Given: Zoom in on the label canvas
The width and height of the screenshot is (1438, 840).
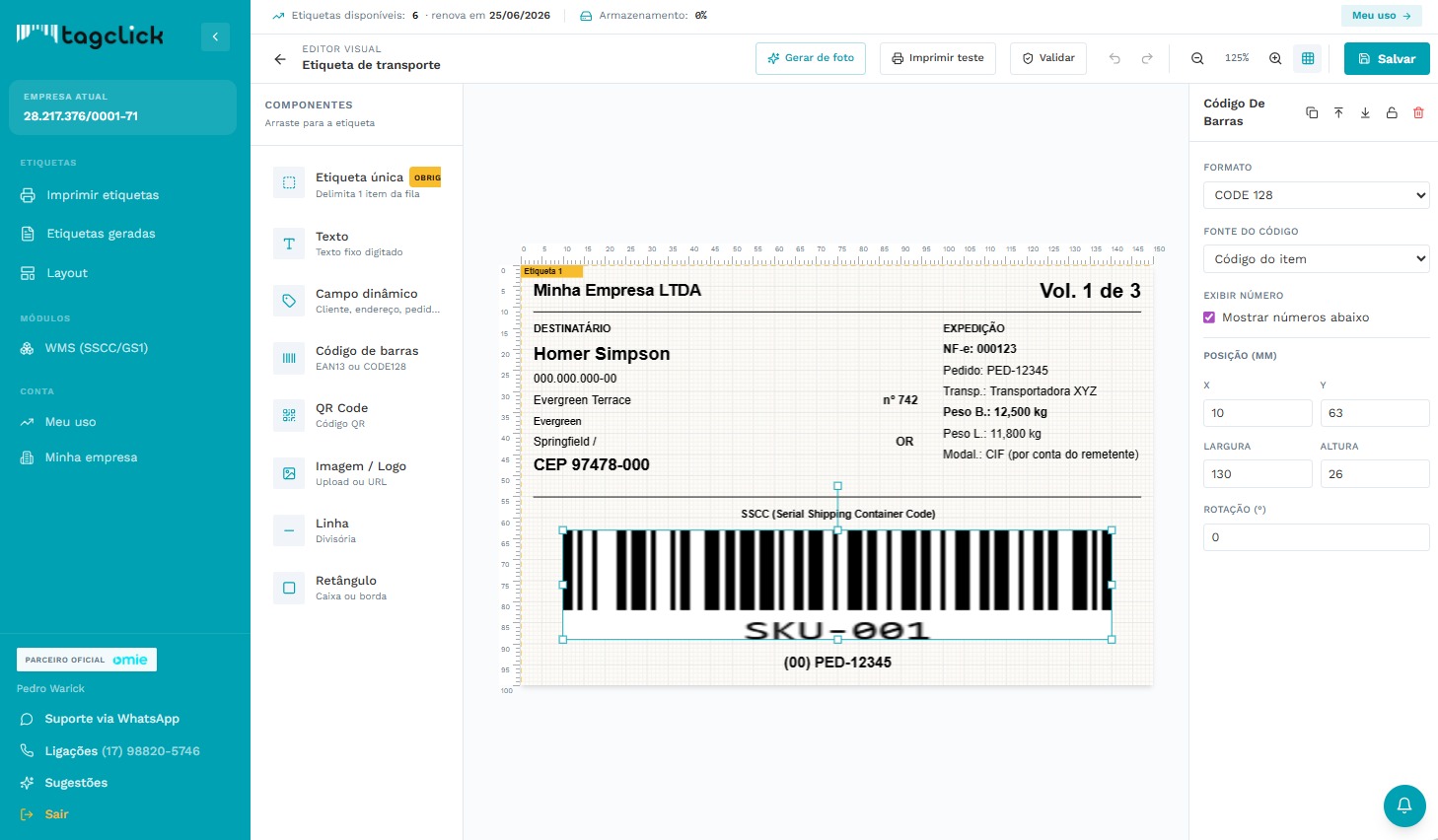Looking at the screenshot, I should [1275, 58].
